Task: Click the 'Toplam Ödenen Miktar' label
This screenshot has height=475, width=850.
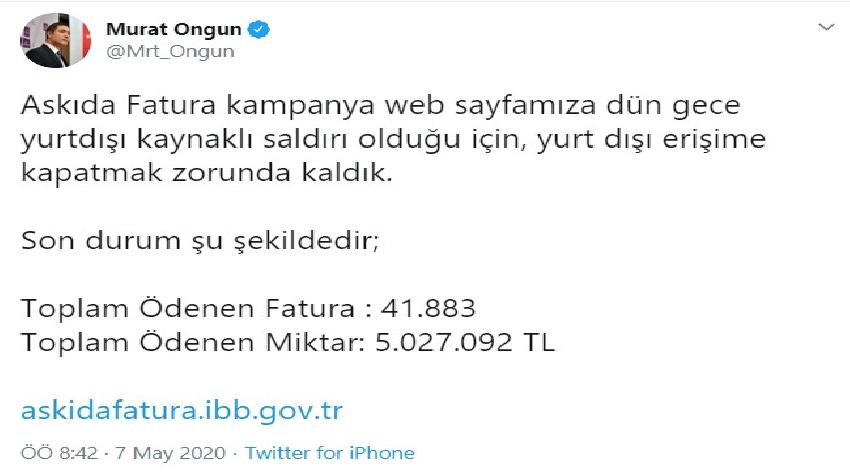Action: pos(190,343)
